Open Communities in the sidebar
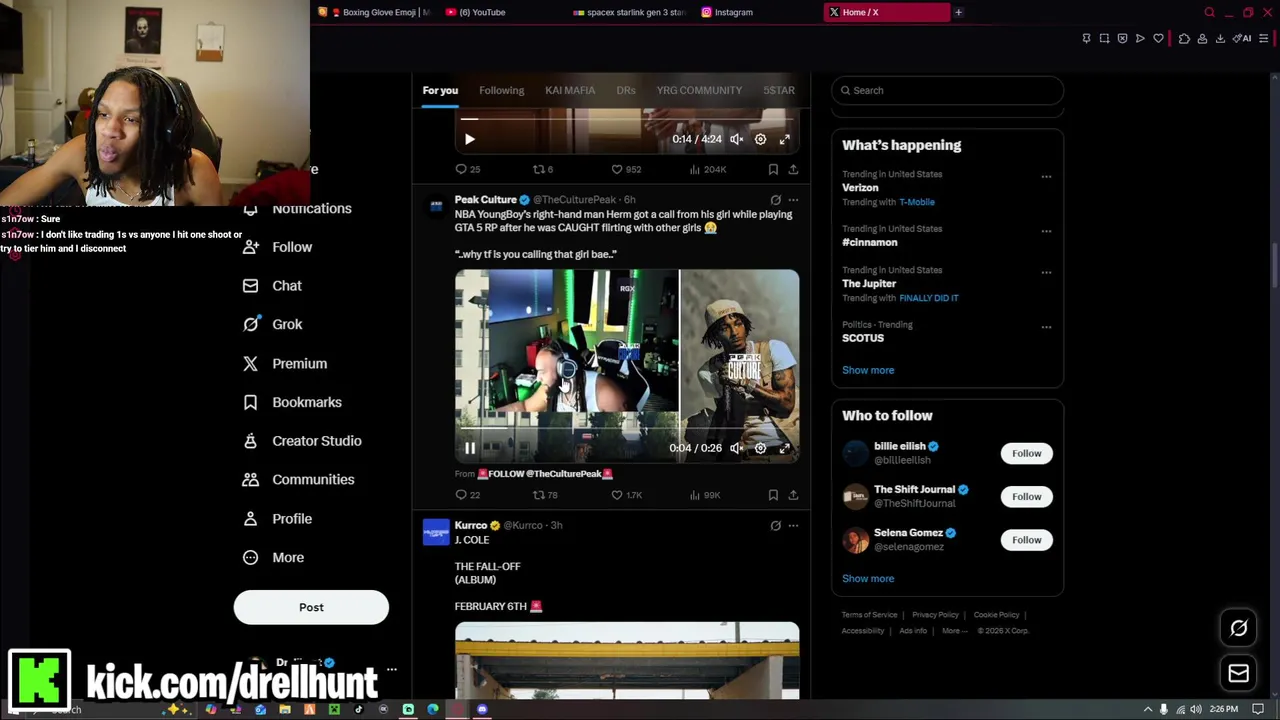 (x=298, y=479)
